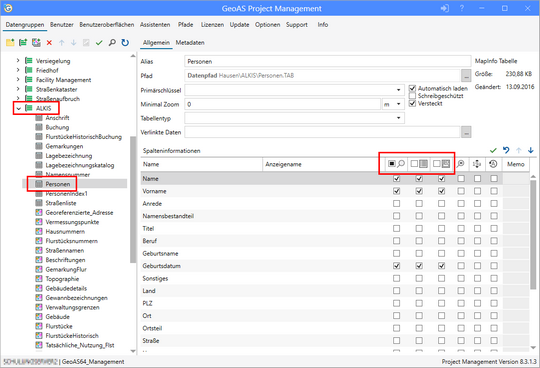Screen dimensions: 540x368
Task: Open the Tabellentyp dropdown
Action: click(x=398, y=118)
